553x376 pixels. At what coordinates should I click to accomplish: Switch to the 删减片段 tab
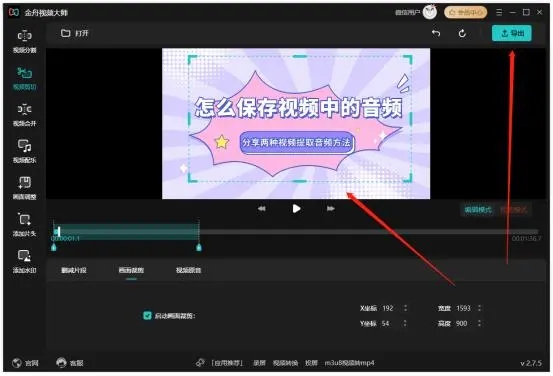coord(74,270)
